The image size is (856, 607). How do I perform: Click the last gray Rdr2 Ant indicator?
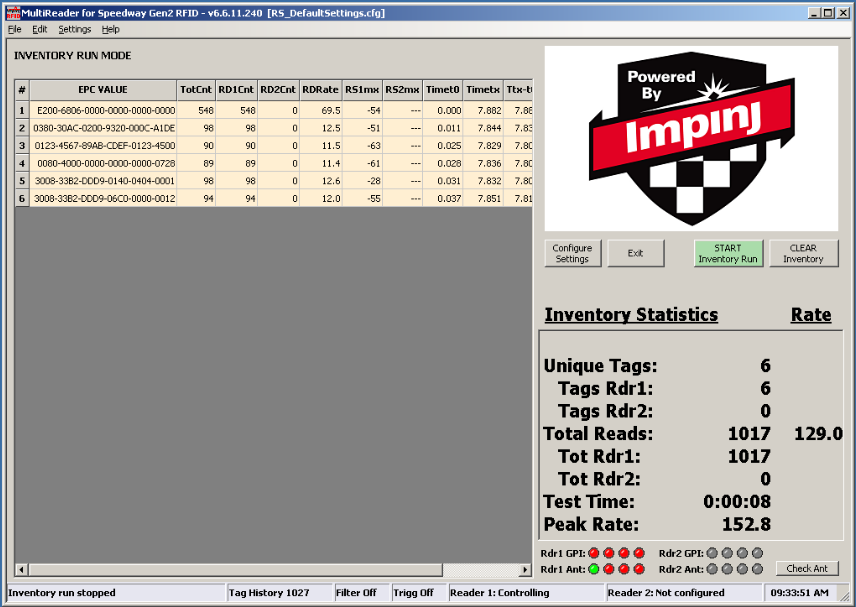coord(757,569)
